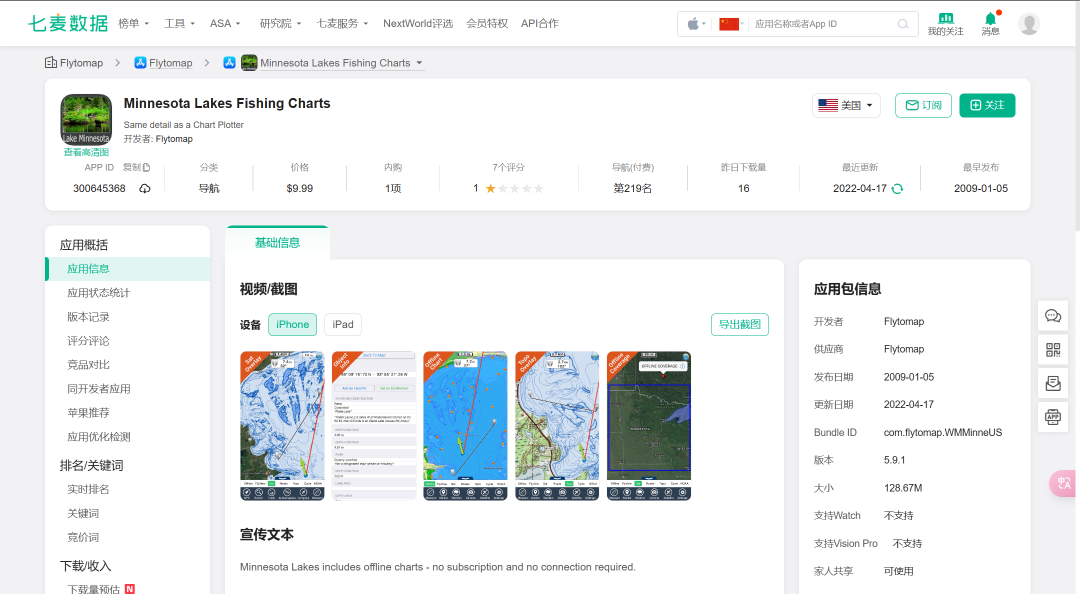This screenshot has width=1080, height=594.
Task: Open the Topo Overlay screenshot thumbnail
Action: [x=557, y=426]
